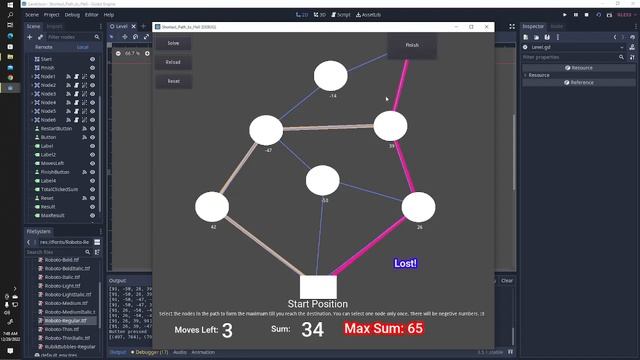Select the Rotate mode tool in viewport toolbar

(136, 37)
